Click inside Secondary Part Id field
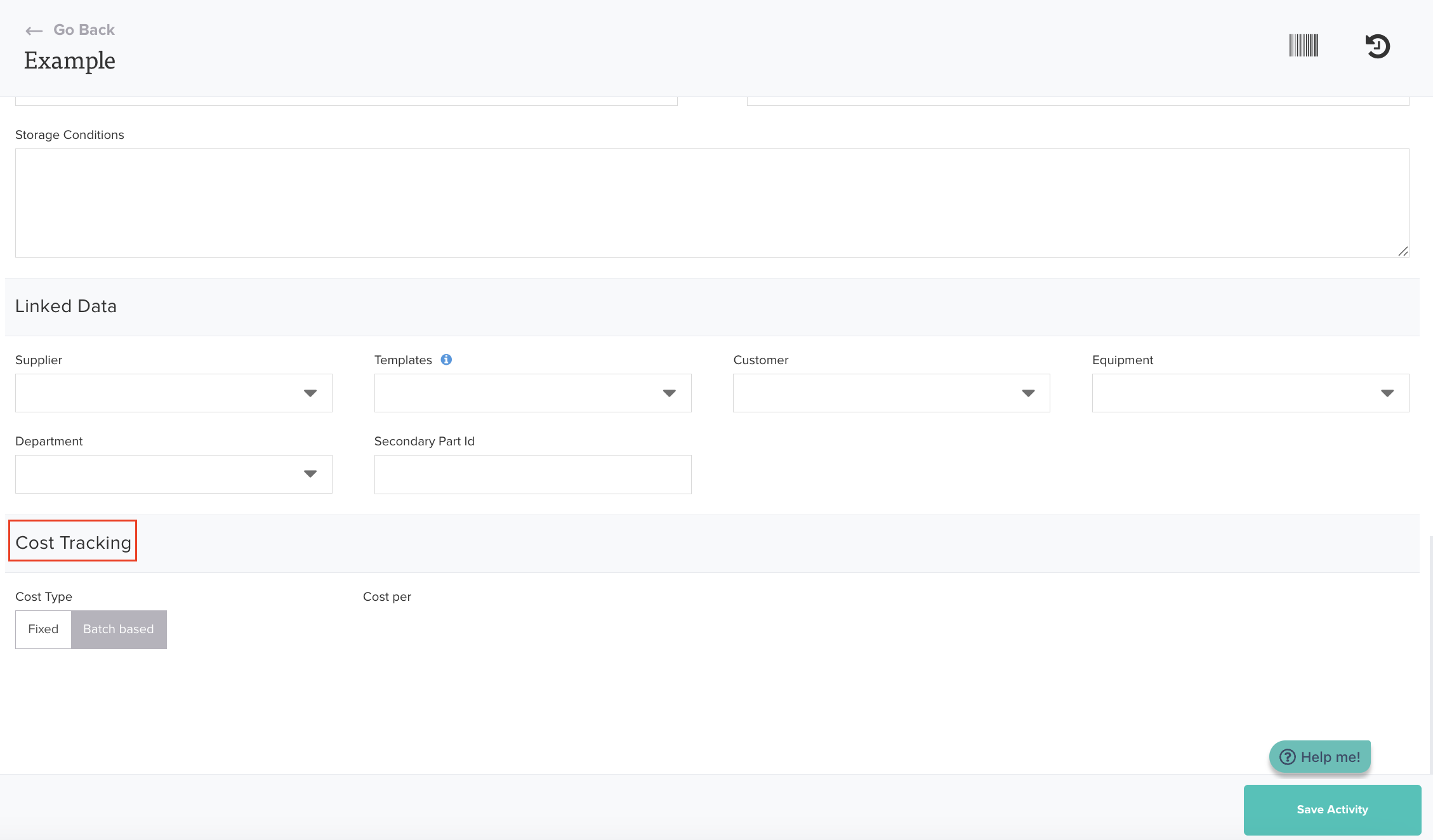 pyautogui.click(x=532, y=475)
